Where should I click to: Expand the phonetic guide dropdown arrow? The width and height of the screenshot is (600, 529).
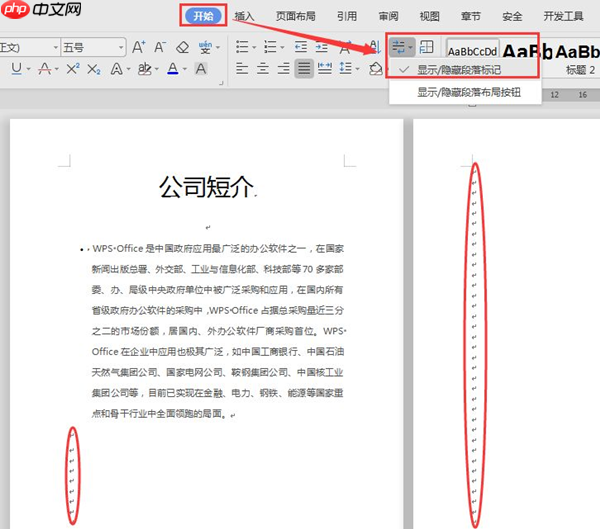point(218,47)
